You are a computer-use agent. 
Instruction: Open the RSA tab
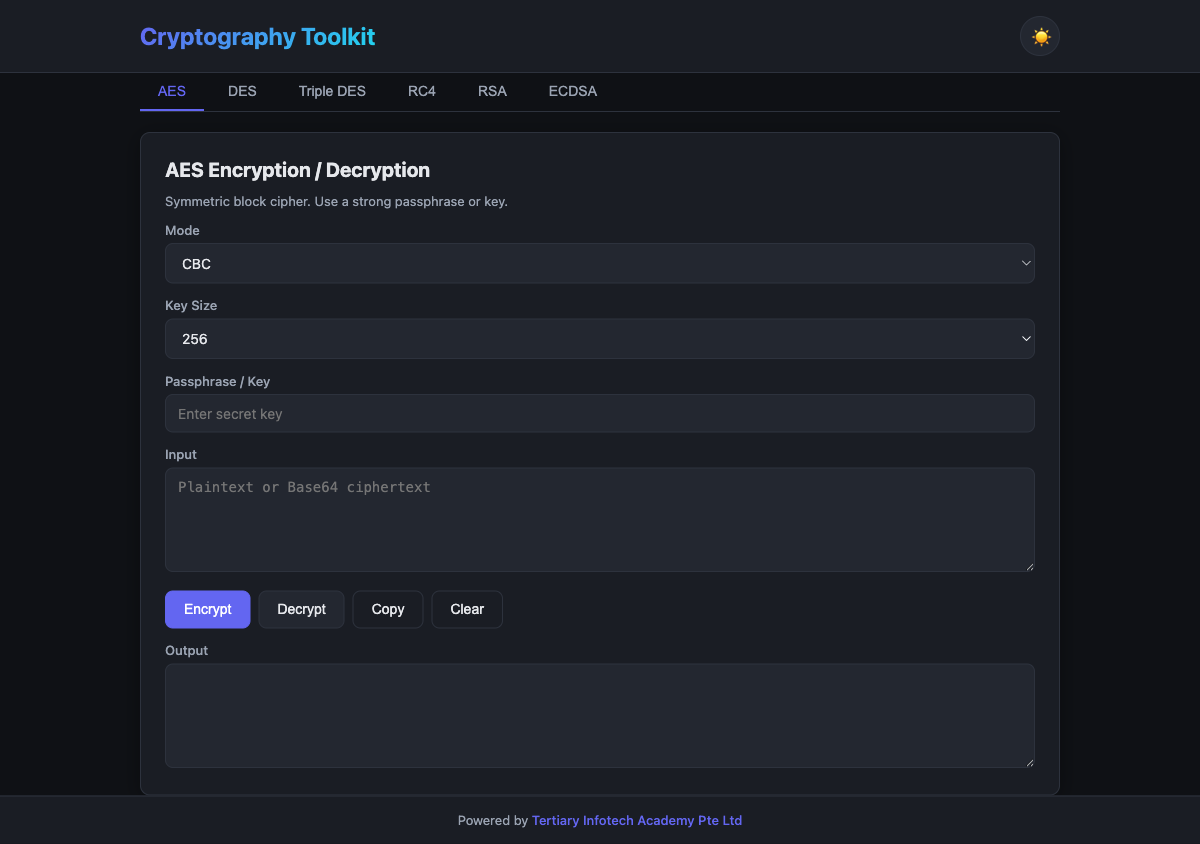(x=492, y=91)
